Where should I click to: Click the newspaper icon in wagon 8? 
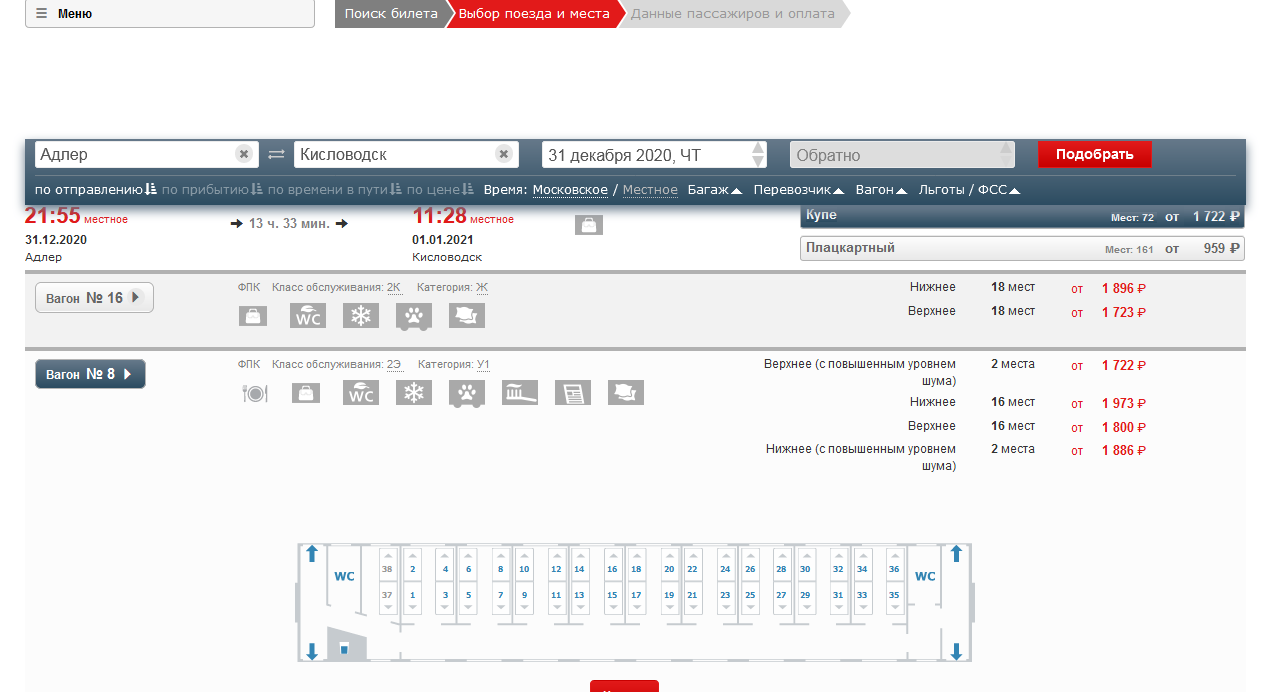[x=573, y=393]
